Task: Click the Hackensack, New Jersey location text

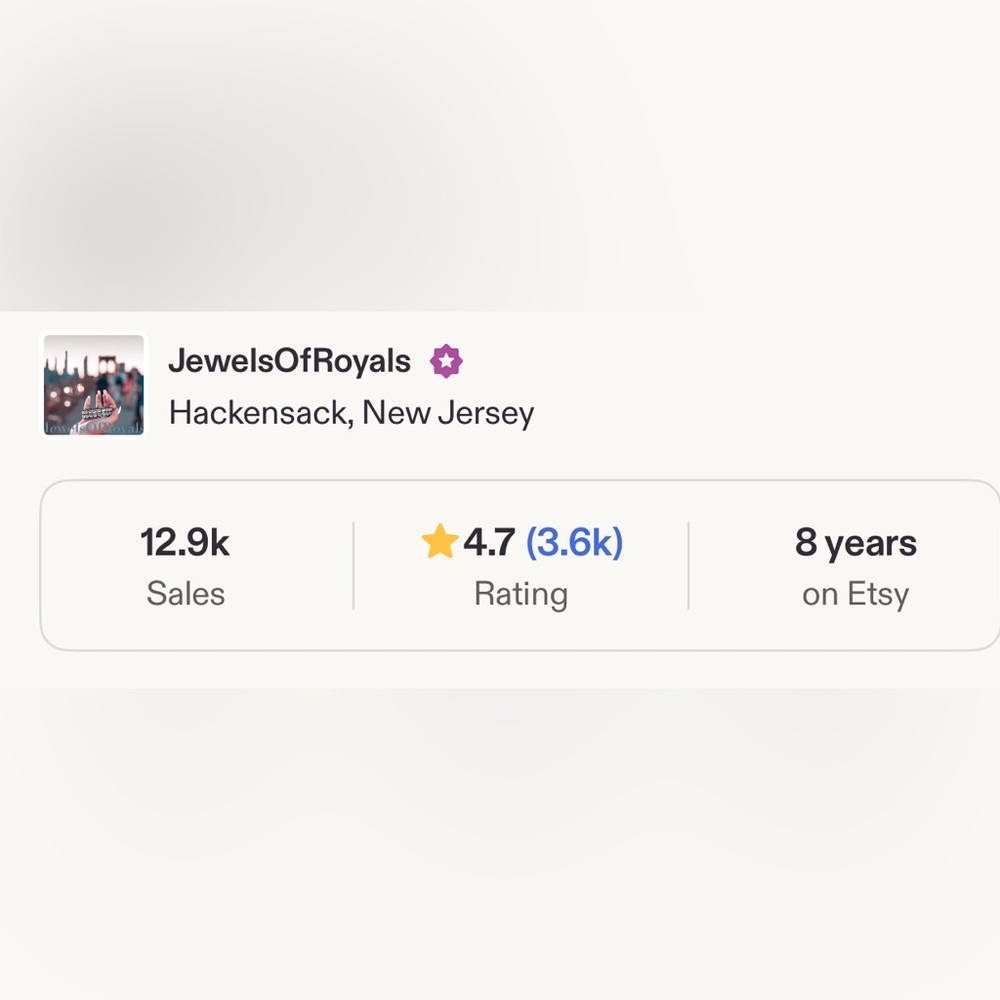Action: (351, 413)
